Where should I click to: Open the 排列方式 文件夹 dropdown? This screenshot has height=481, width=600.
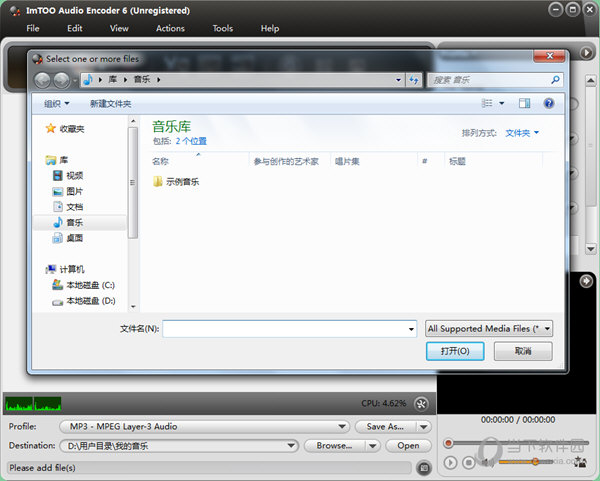pos(522,133)
